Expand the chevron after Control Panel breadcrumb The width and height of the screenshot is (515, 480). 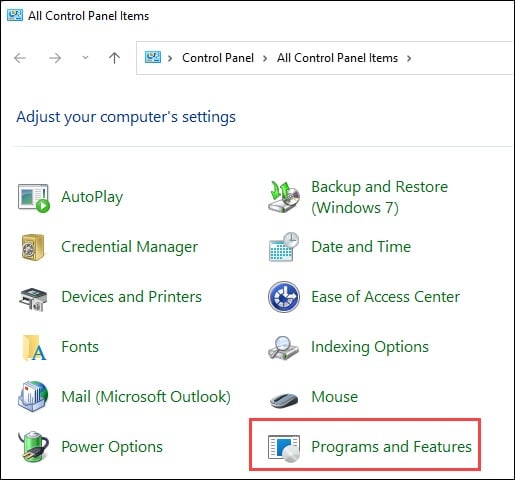tap(265, 59)
